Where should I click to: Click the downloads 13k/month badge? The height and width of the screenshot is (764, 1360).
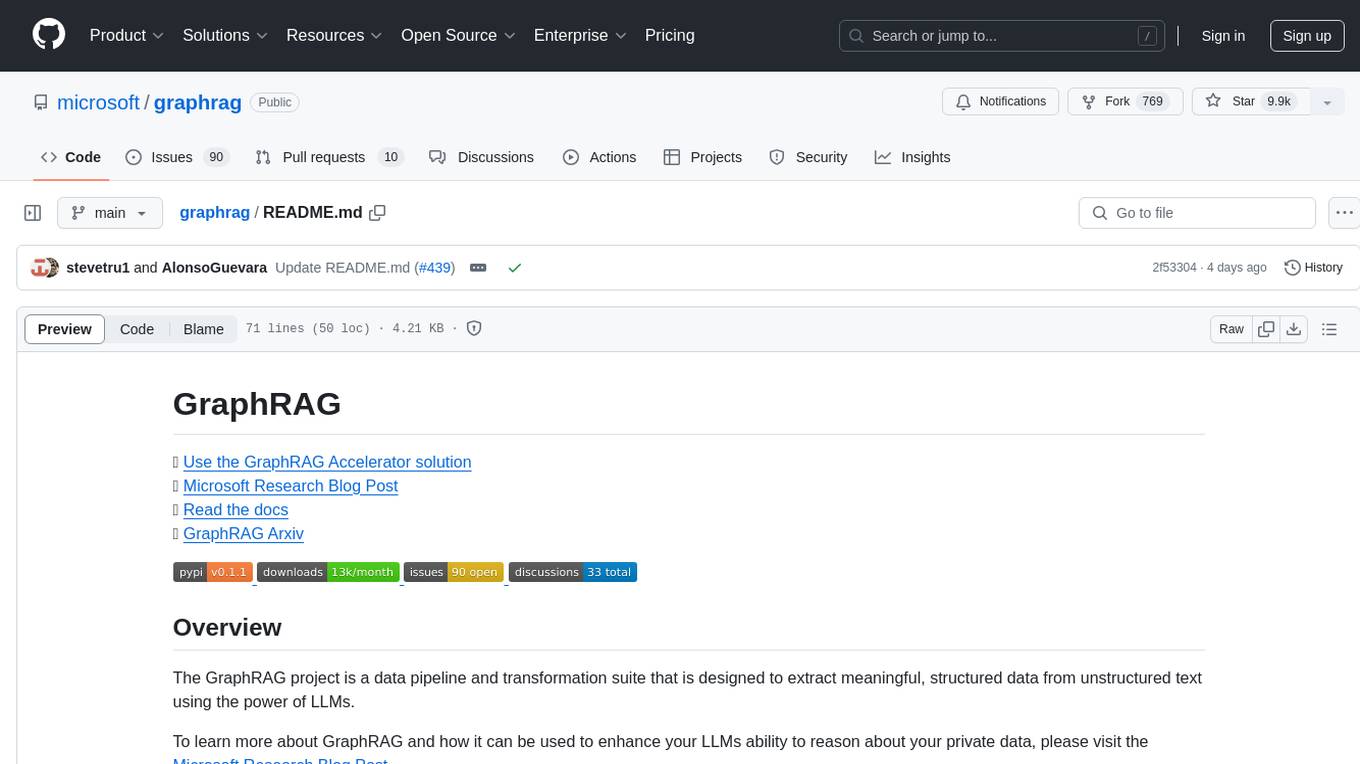pos(328,572)
